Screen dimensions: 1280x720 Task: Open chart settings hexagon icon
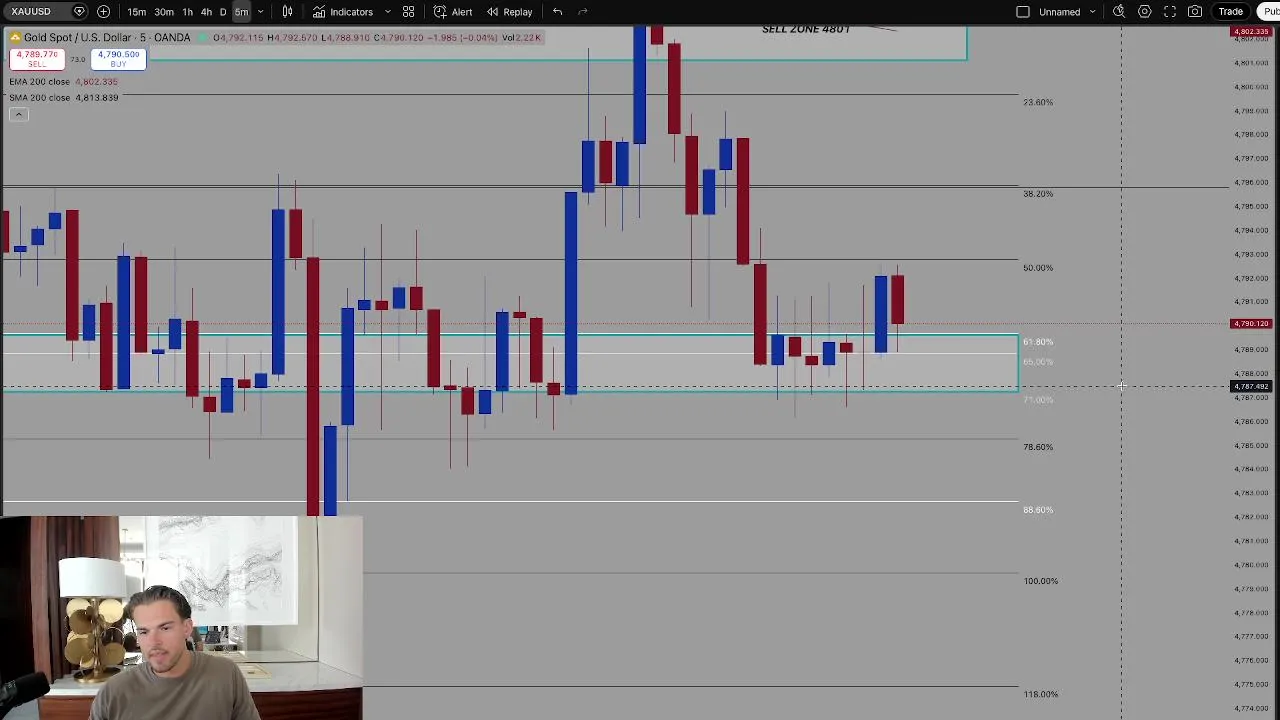point(1144,12)
